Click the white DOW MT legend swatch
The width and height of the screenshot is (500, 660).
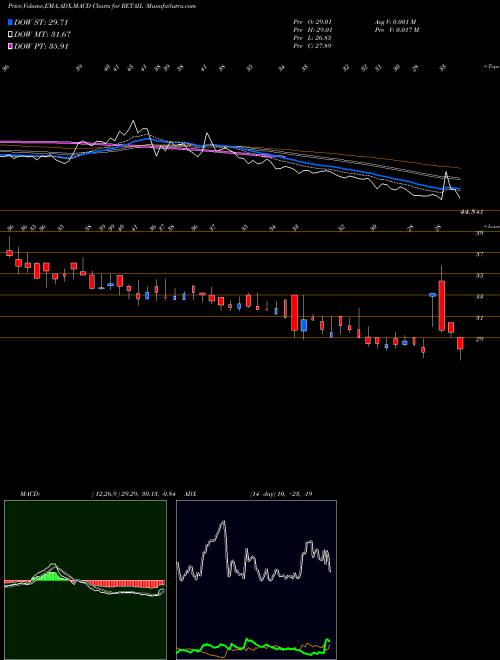point(11,35)
